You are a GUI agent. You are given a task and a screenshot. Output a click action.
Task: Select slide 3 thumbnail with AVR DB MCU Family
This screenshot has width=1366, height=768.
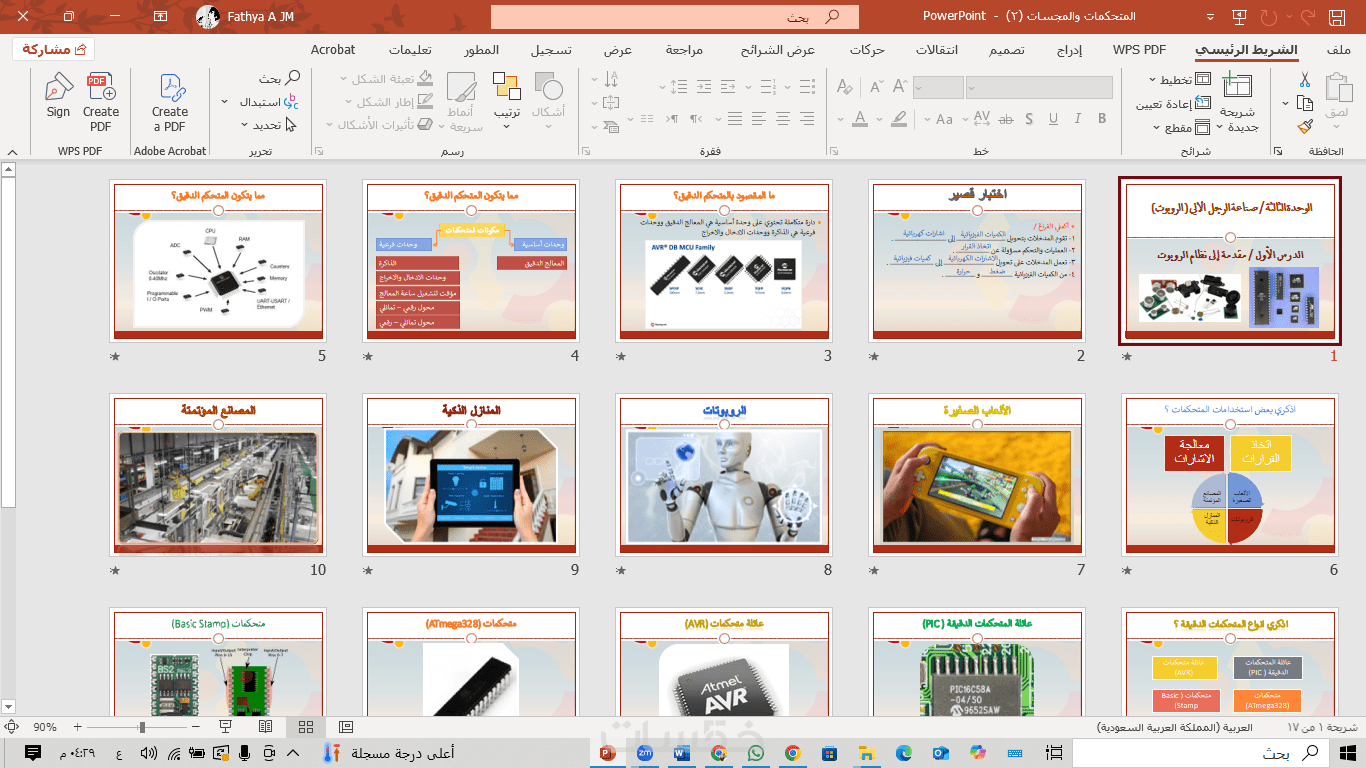point(724,261)
